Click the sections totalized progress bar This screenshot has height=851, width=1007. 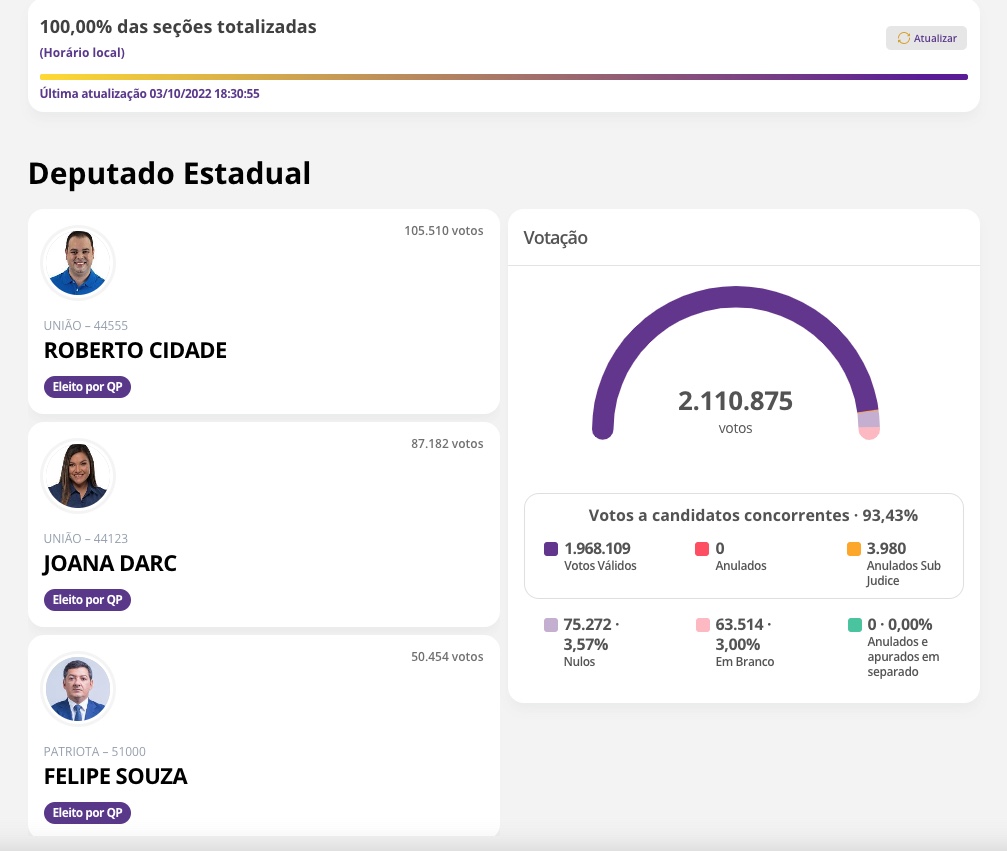coord(503,76)
